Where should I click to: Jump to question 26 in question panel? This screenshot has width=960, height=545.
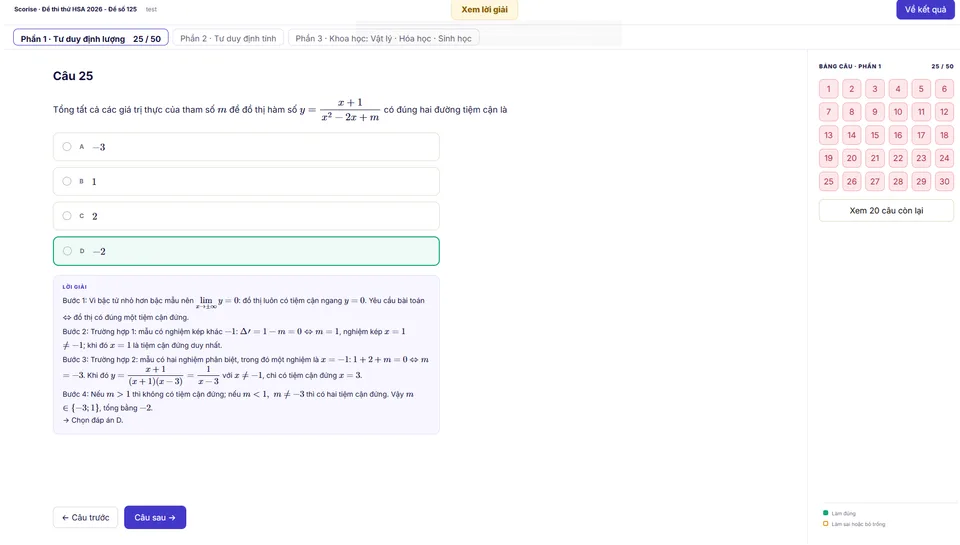(852, 181)
